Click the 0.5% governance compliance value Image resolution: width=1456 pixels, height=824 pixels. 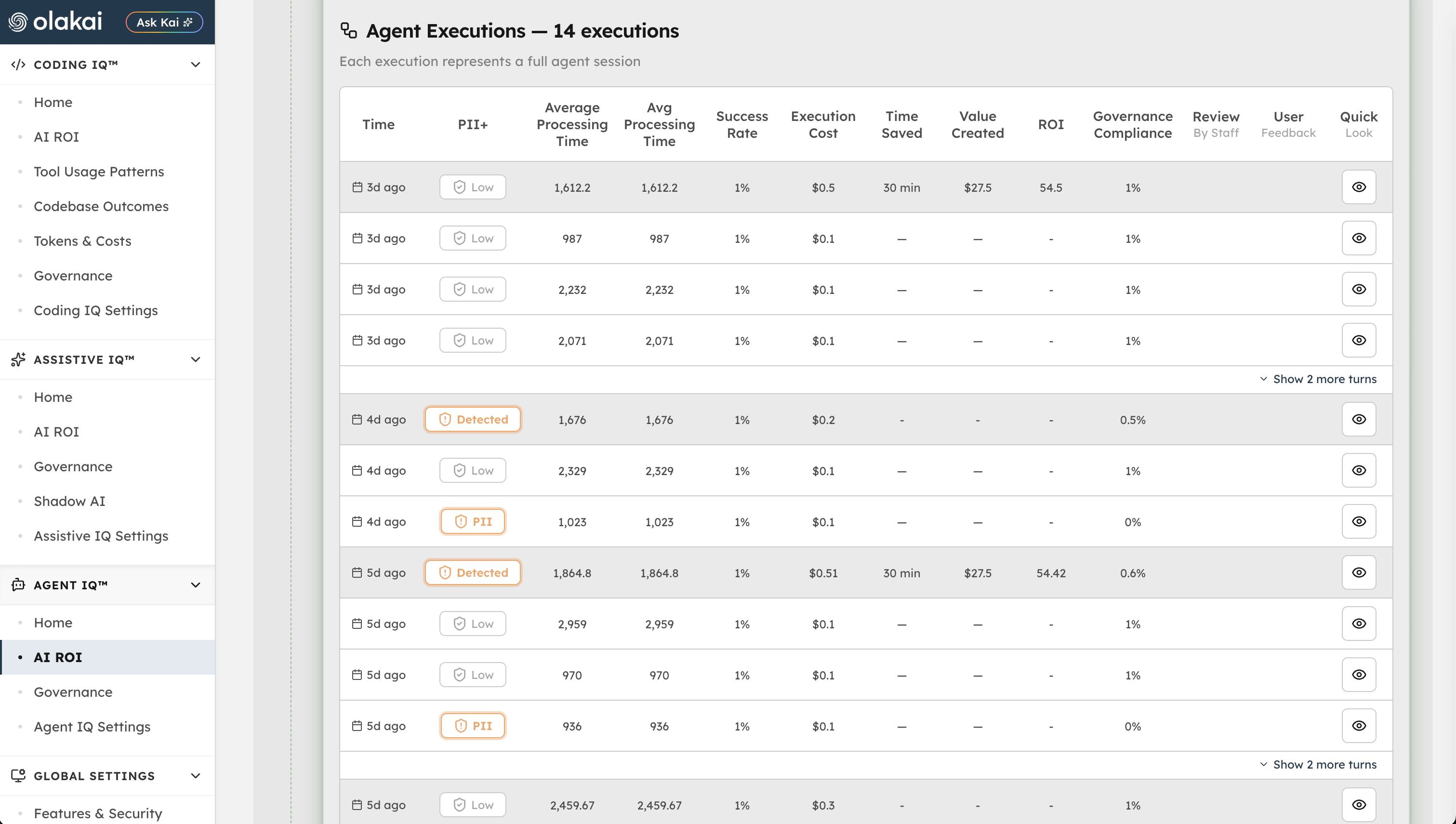1133,420
